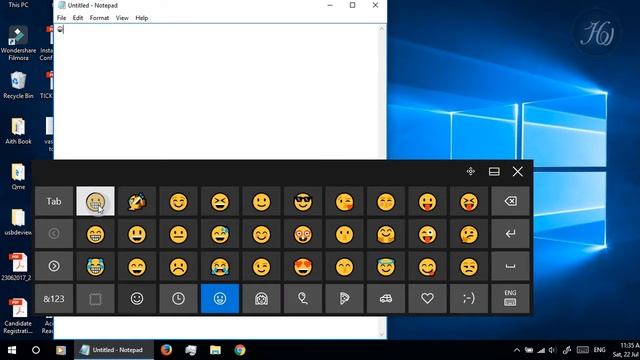The width and height of the screenshot is (640, 360).
Task: Click the space key on touch keyboard
Action: coord(510,267)
